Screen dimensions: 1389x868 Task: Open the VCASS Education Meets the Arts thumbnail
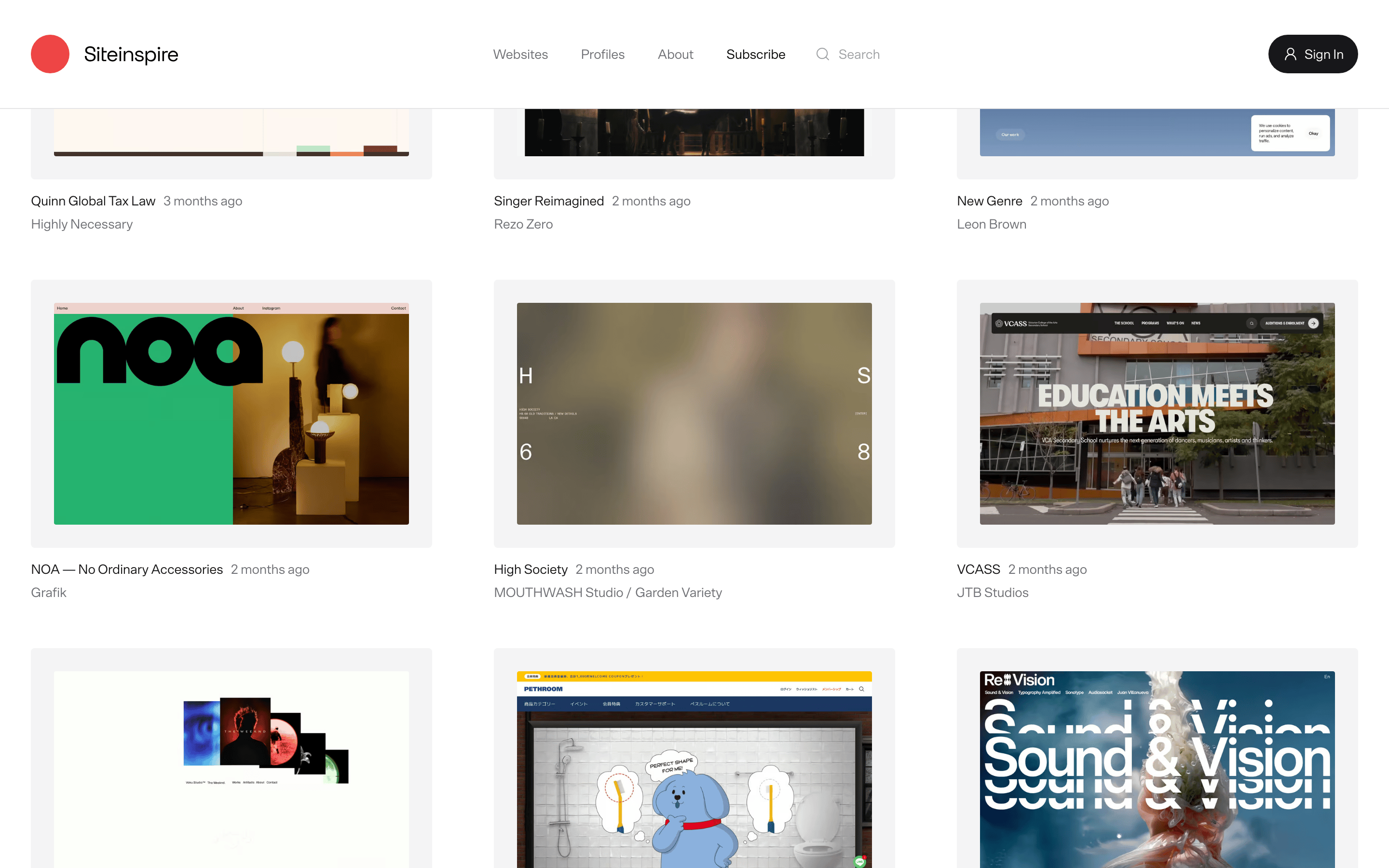pyautogui.click(x=1157, y=413)
